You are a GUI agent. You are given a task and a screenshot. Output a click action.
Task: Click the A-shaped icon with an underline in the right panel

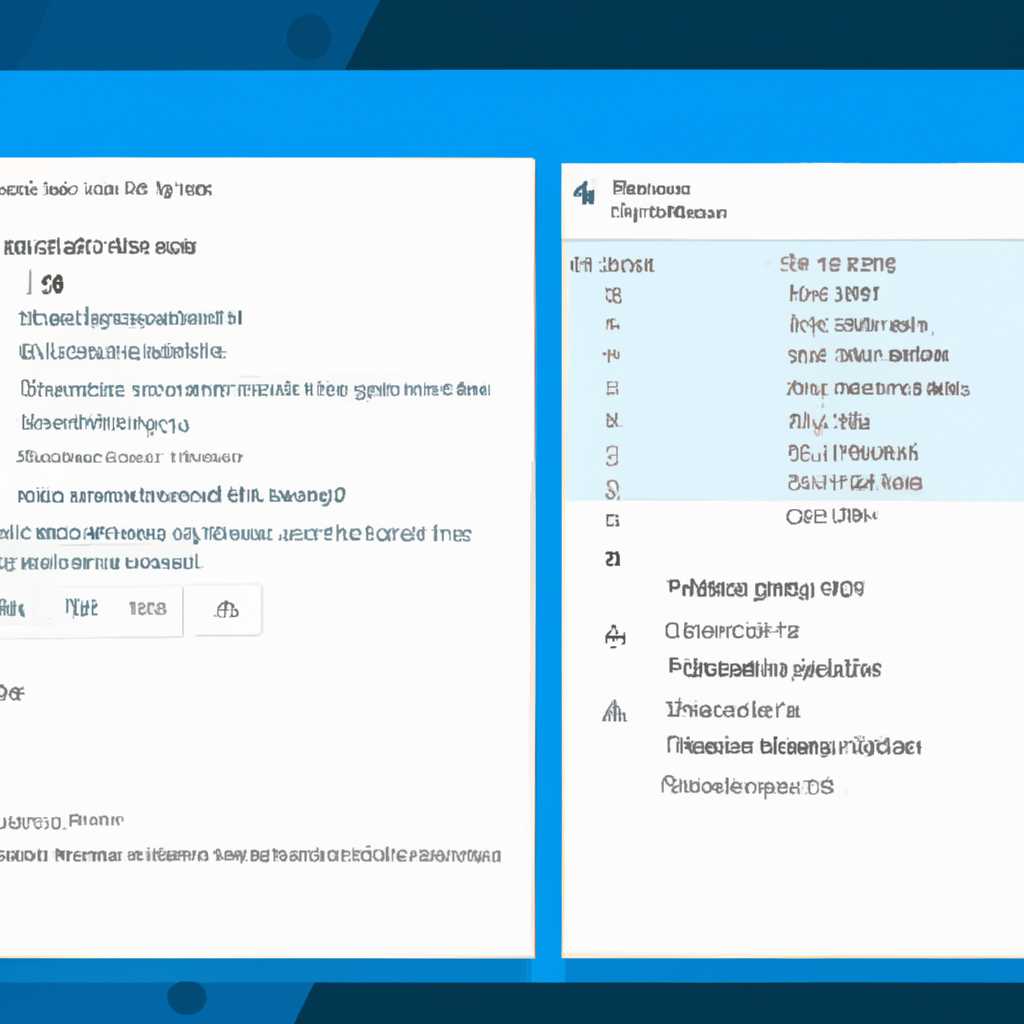pyautogui.click(x=615, y=635)
